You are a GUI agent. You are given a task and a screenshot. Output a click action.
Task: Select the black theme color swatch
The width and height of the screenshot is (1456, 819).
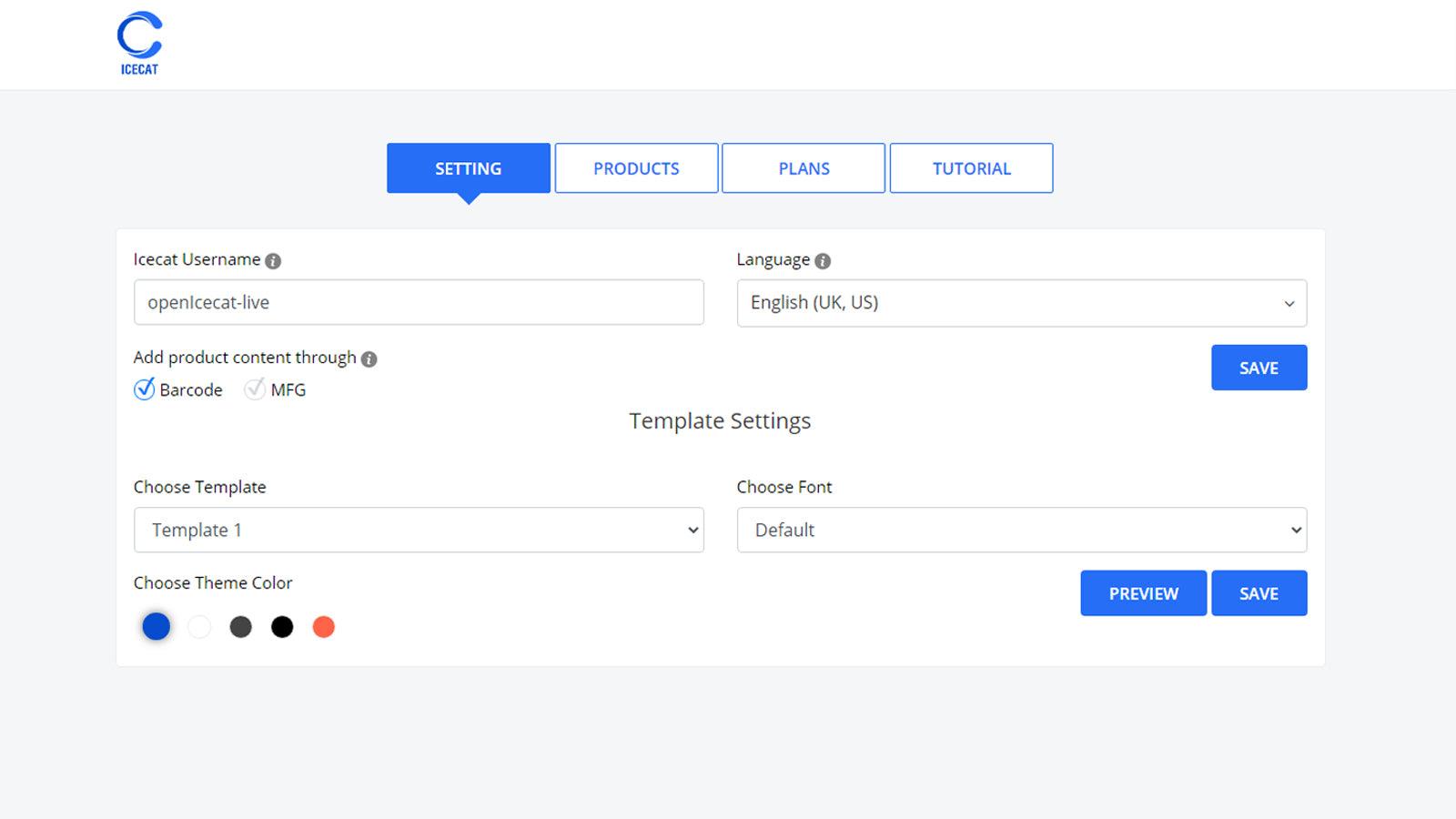pyautogui.click(x=282, y=627)
